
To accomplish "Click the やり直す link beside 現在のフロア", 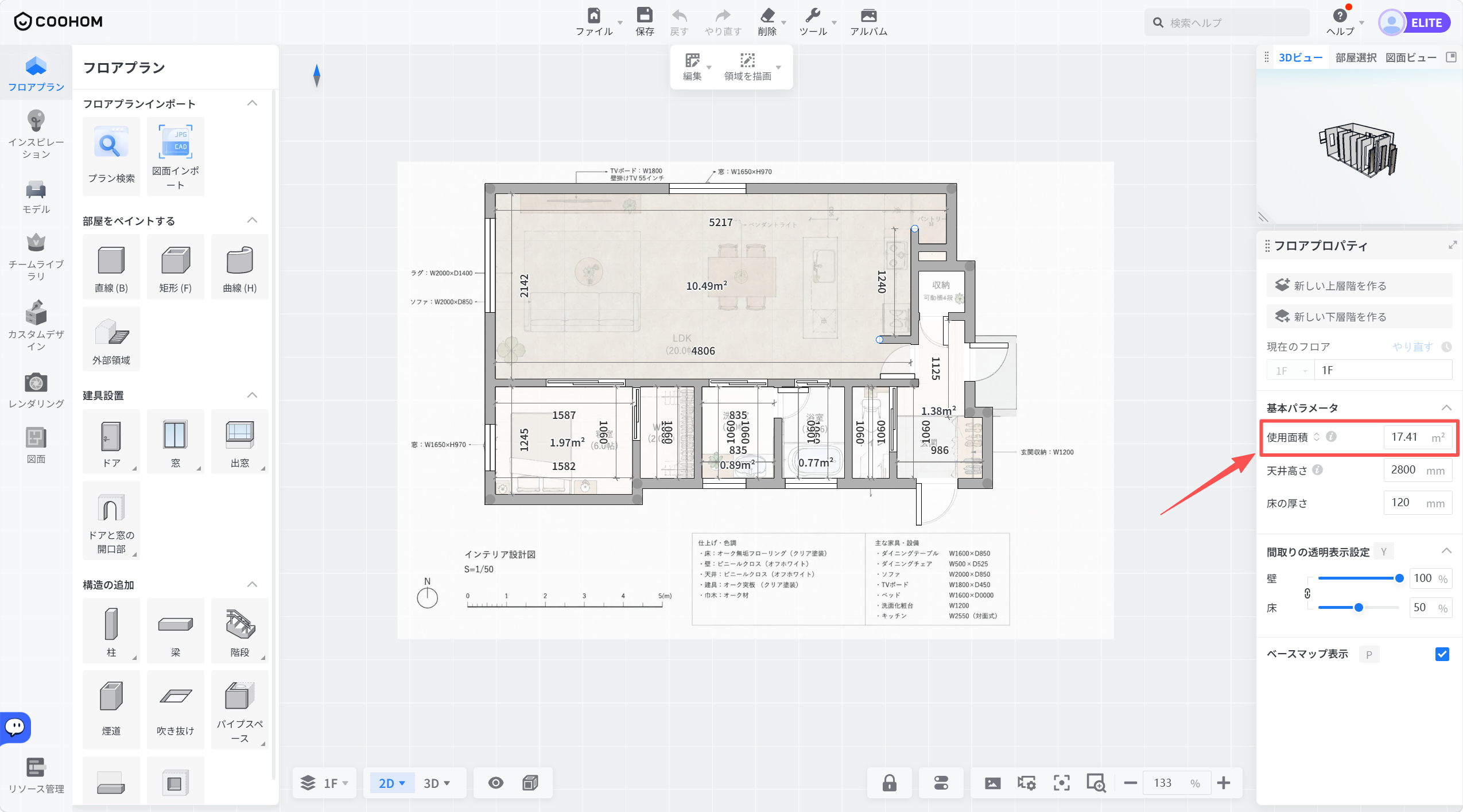I will click(1412, 347).
